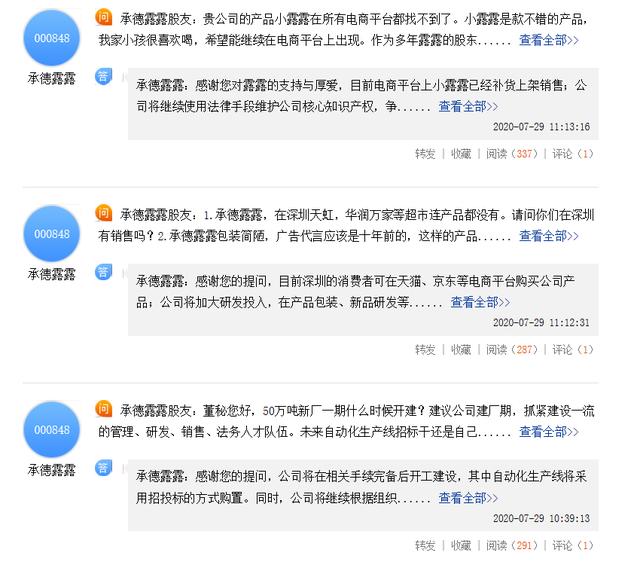Click the blue answer icon in the third reply
This screenshot has height=577, width=640.
[104, 467]
